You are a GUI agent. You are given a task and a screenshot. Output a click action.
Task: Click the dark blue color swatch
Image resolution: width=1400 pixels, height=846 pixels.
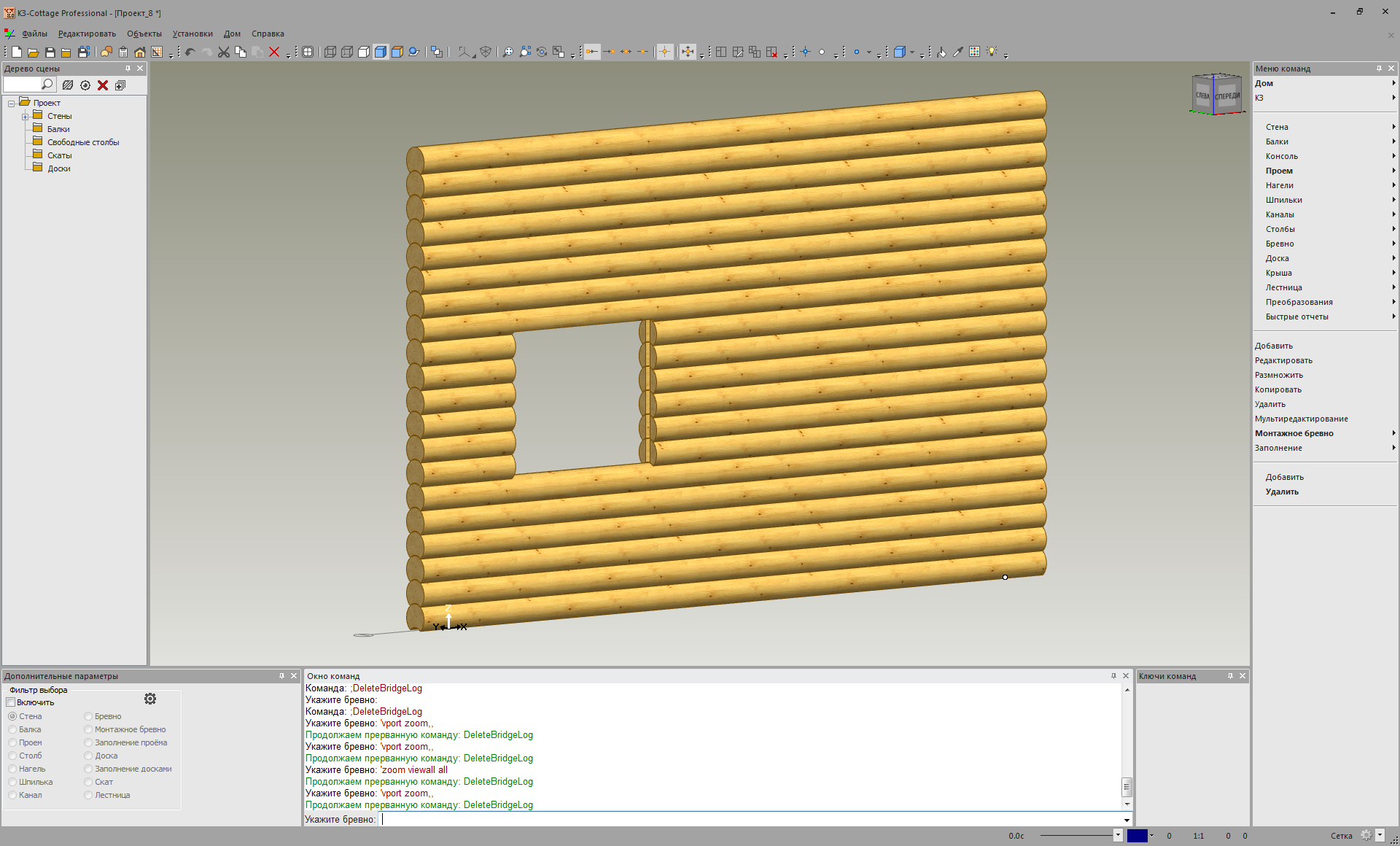1137,836
